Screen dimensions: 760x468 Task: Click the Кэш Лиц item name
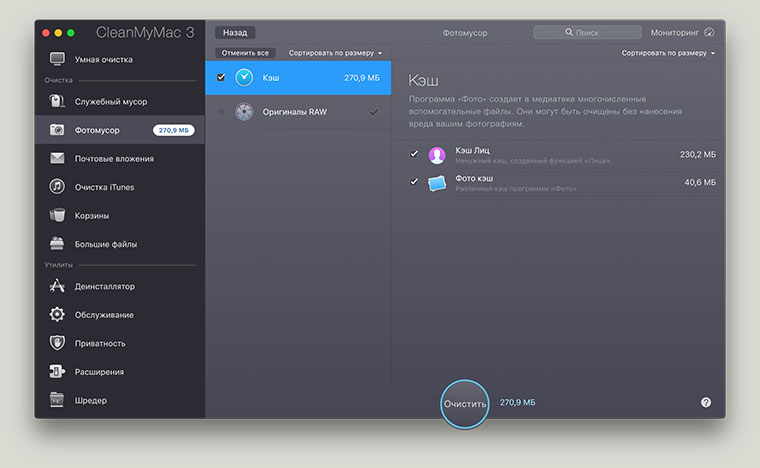(x=472, y=150)
